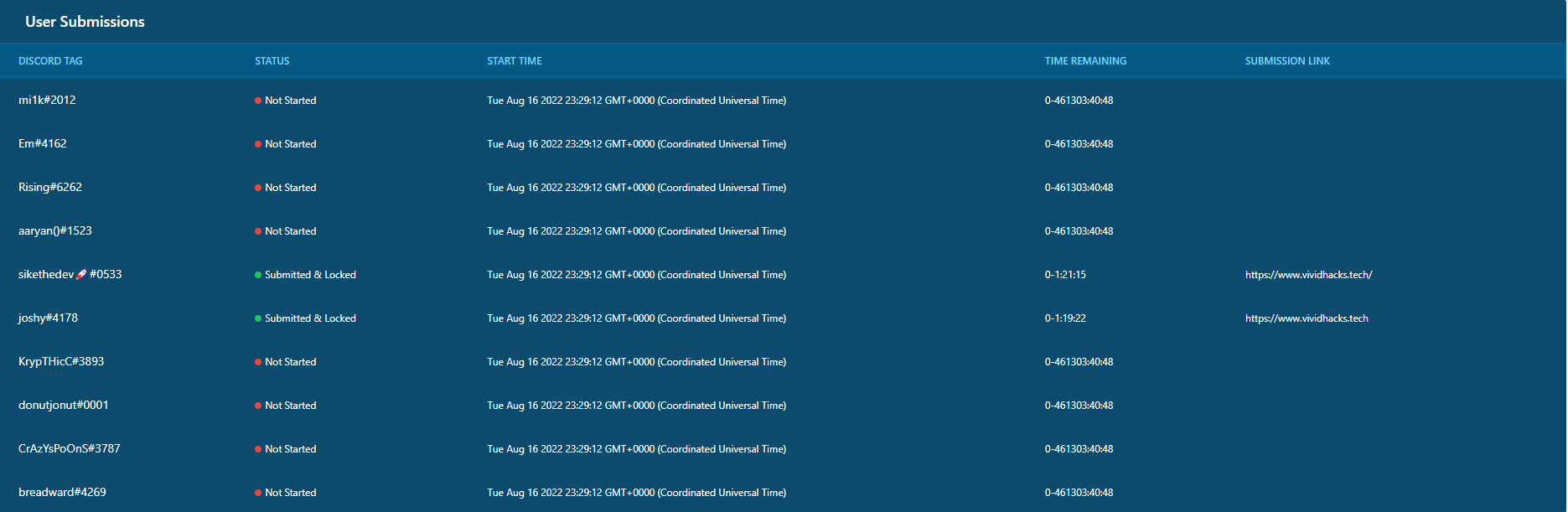The image size is (1568, 512).
Task: Click start time in mi1k#2012 row
Action: point(637,101)
